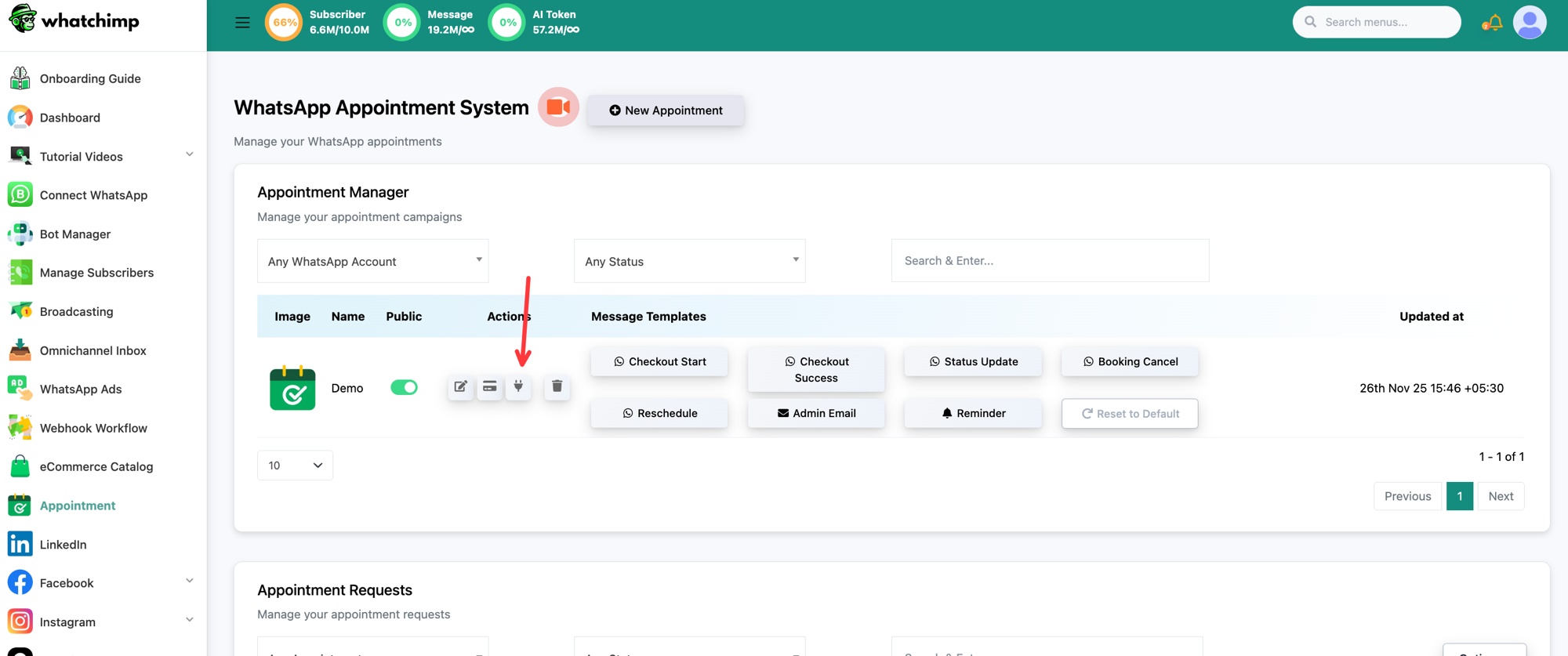The image size is (1568, 656).
Task: Click the Tutorial Videos monitor icon
Action: tap(20, 156)
